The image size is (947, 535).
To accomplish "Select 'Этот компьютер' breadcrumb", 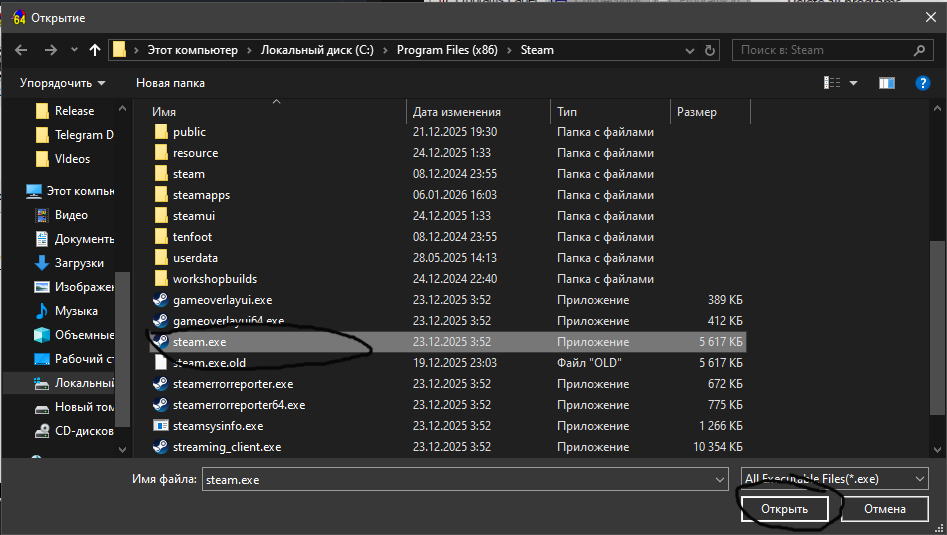I will (193, 50).
